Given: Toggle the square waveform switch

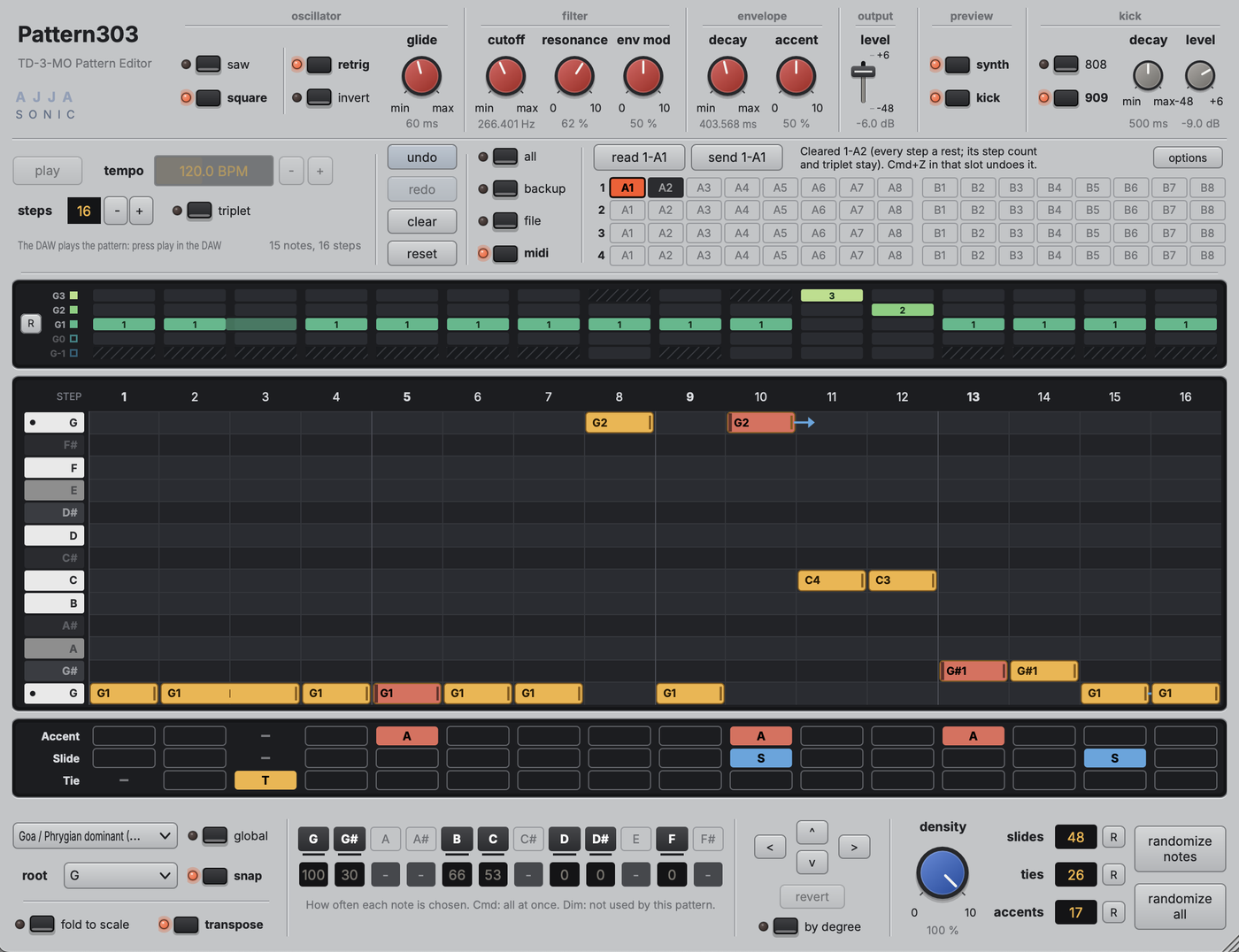Looking at the screenshot, I should point(208,98).
